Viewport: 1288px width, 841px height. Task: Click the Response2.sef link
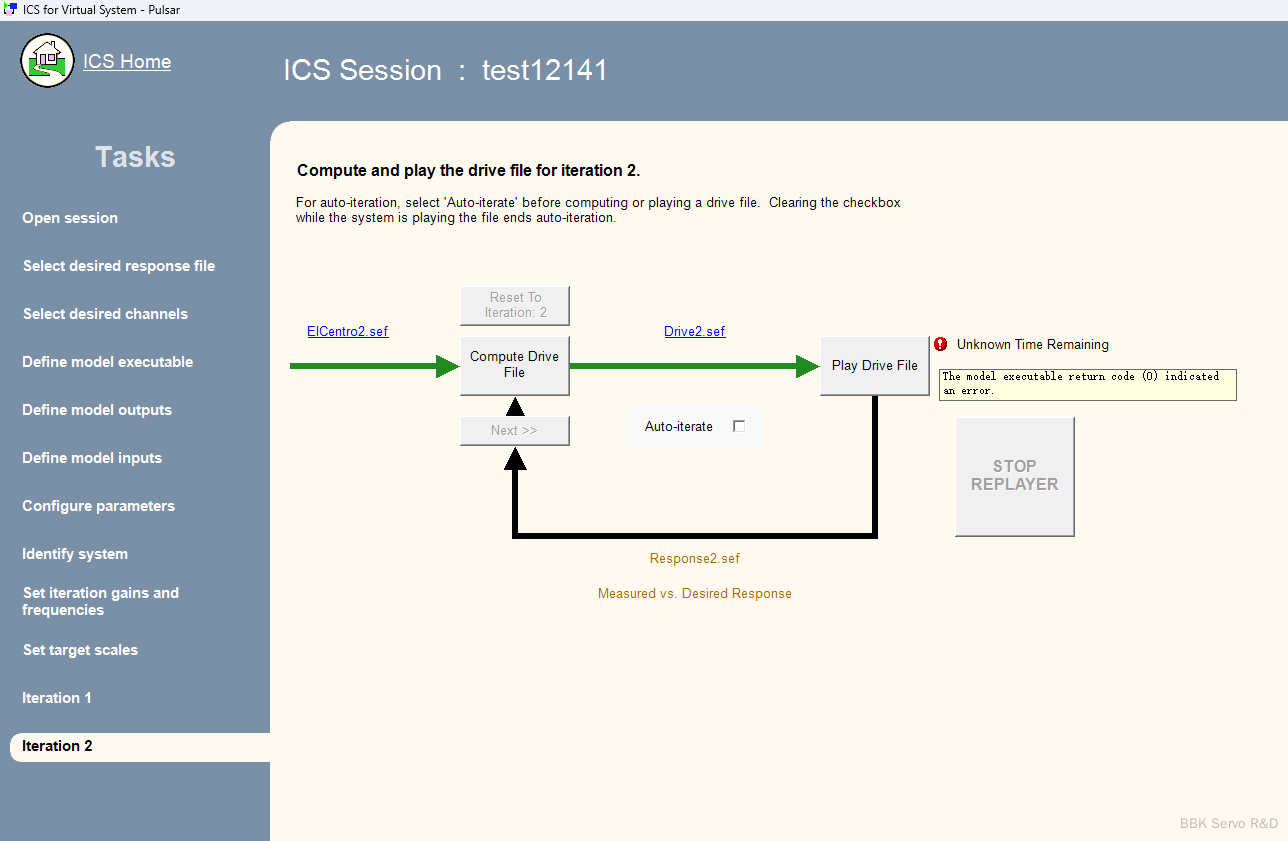pyautogui.click(x=694, y=559)
